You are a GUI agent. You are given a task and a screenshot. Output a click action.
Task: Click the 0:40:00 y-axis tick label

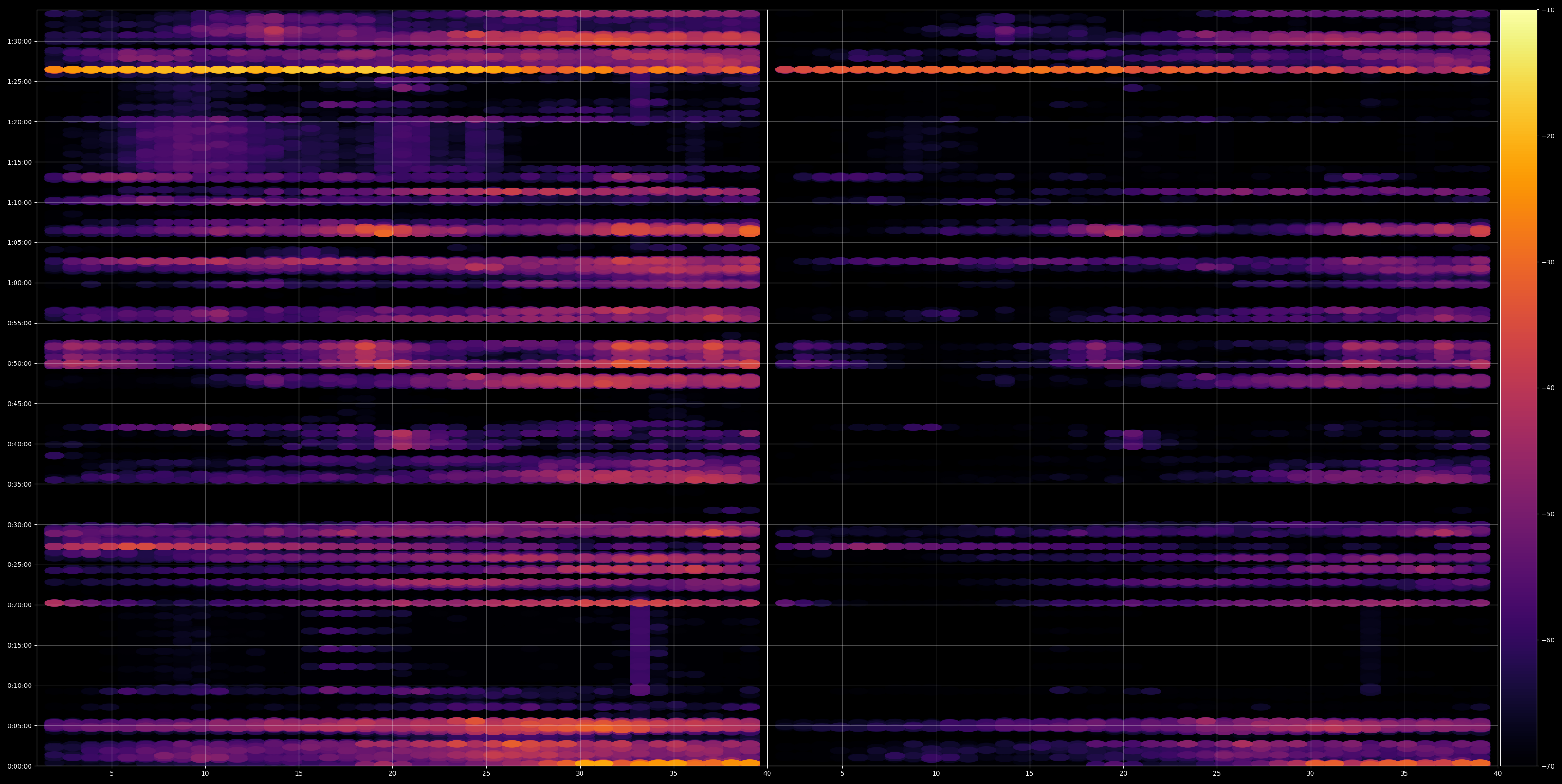coord(19,444)
